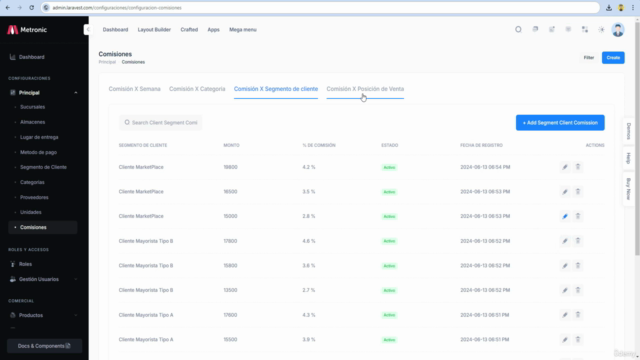Open the Help side tab

tap(629, 158)
